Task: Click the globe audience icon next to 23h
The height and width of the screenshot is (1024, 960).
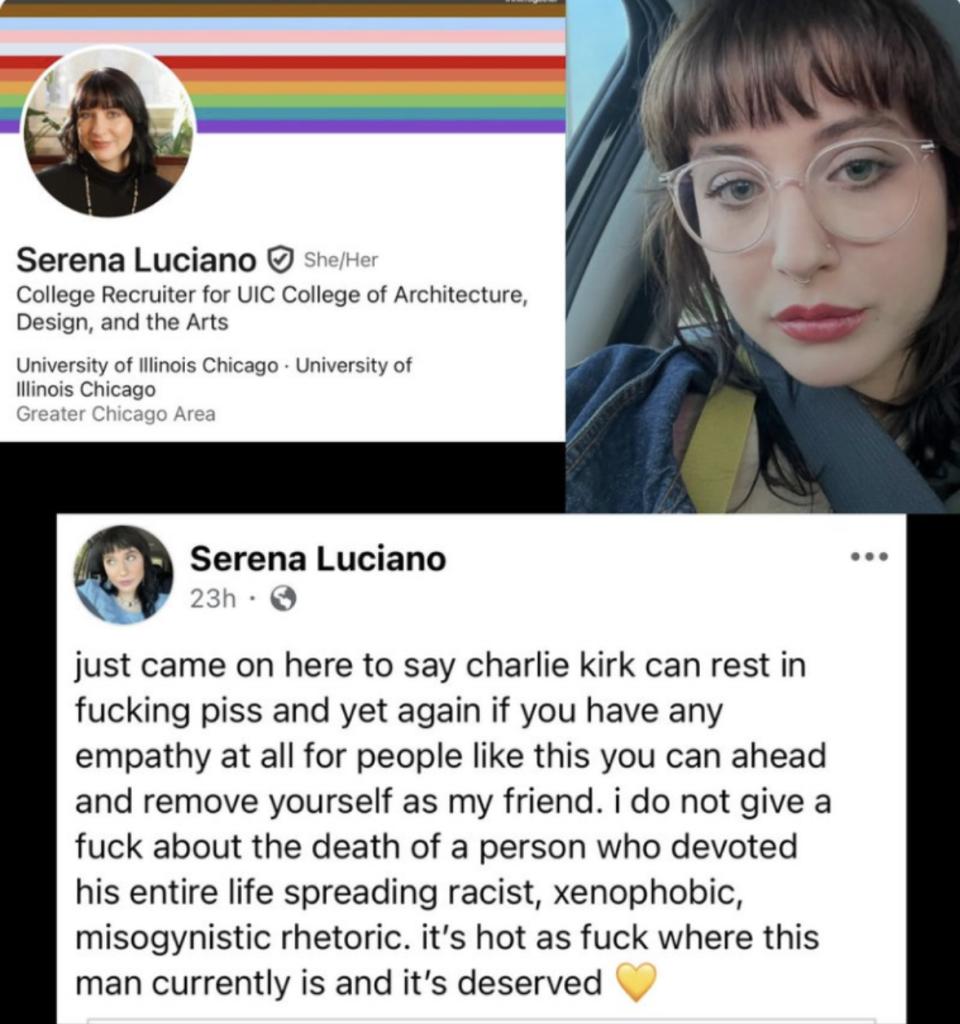Action: (x=283, y=598)
